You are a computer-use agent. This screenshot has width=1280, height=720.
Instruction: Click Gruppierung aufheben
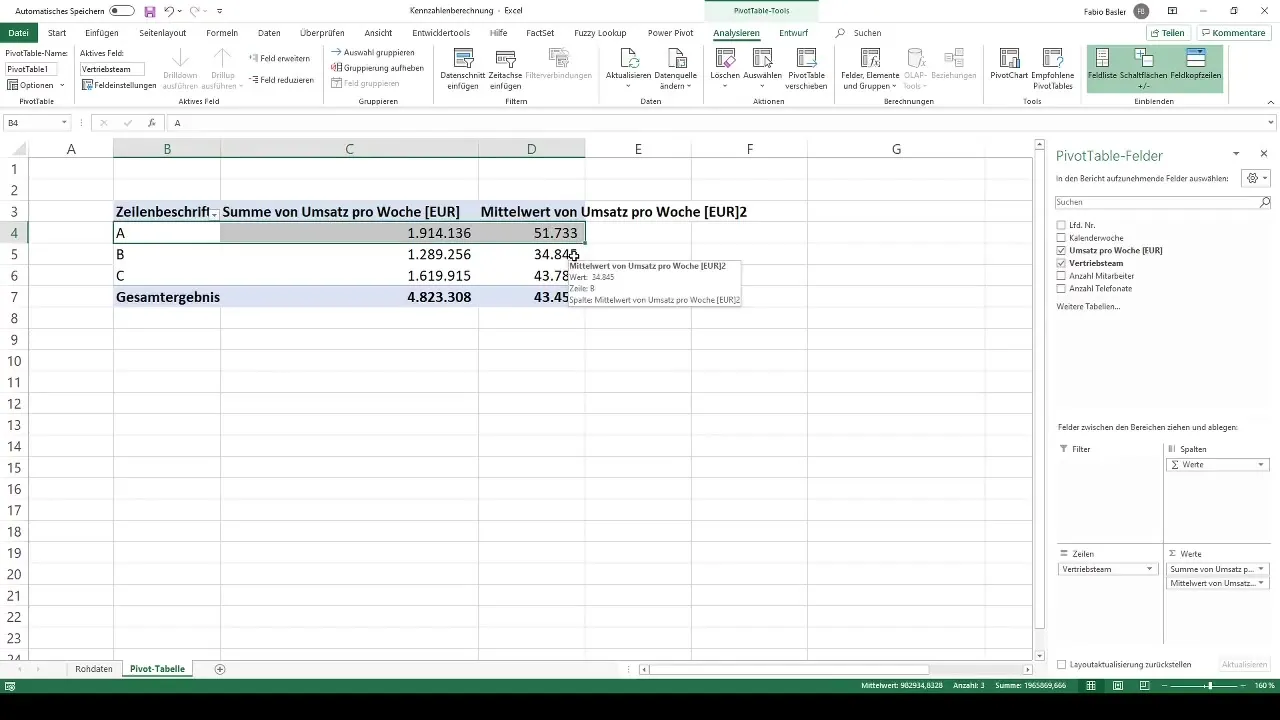click(377, 68)
